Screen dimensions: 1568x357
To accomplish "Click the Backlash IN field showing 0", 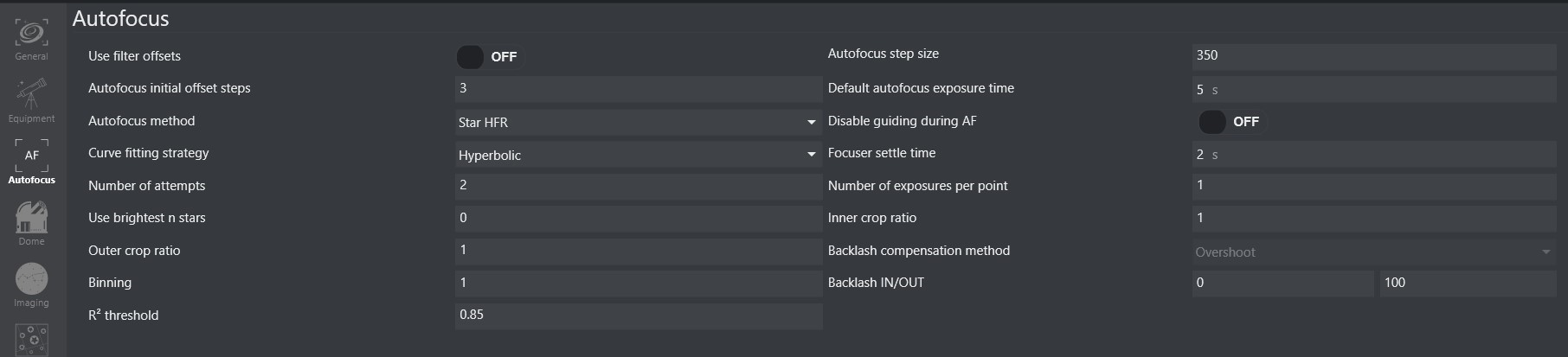I will 1282,284.
